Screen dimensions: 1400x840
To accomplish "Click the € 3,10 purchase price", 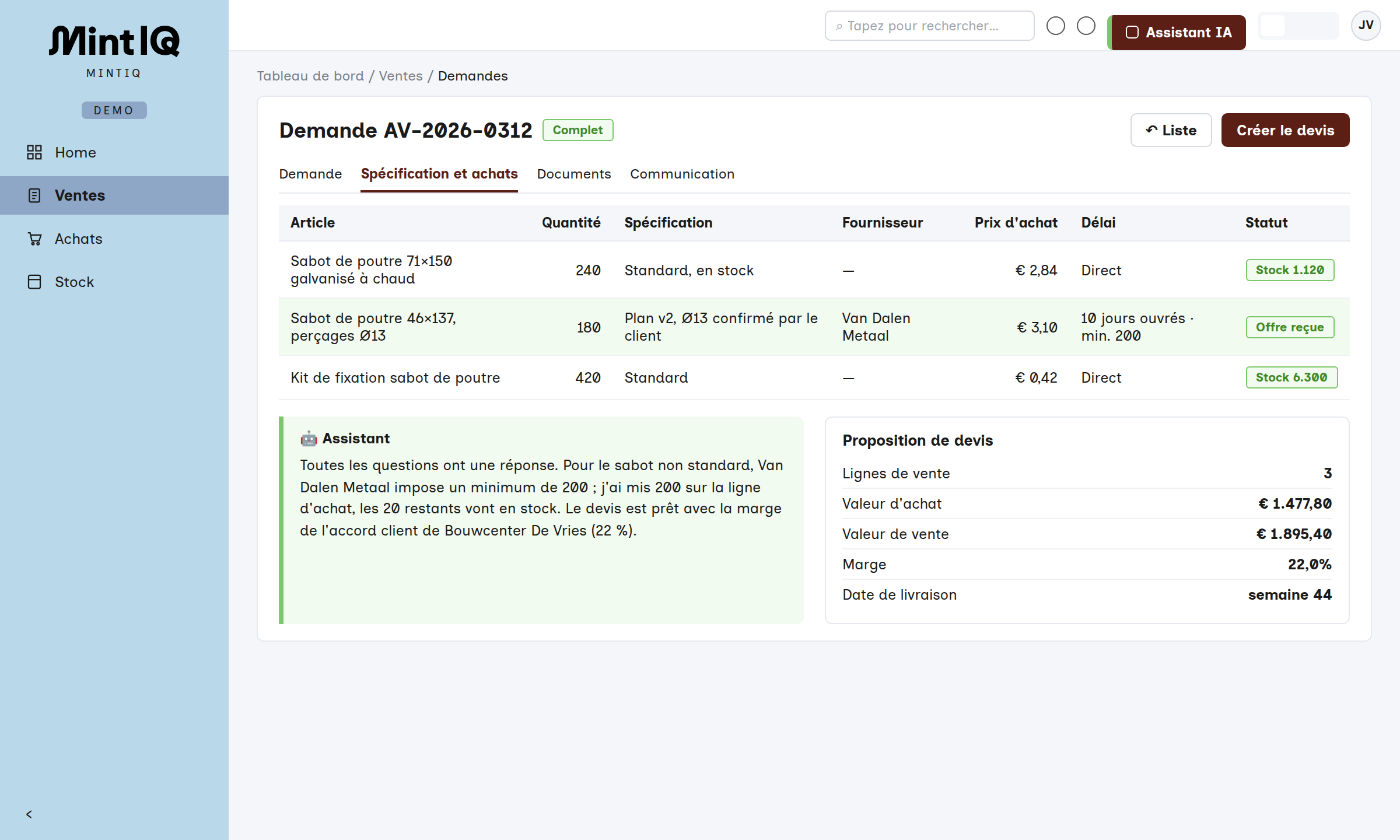I will (x=1037, y=327).
